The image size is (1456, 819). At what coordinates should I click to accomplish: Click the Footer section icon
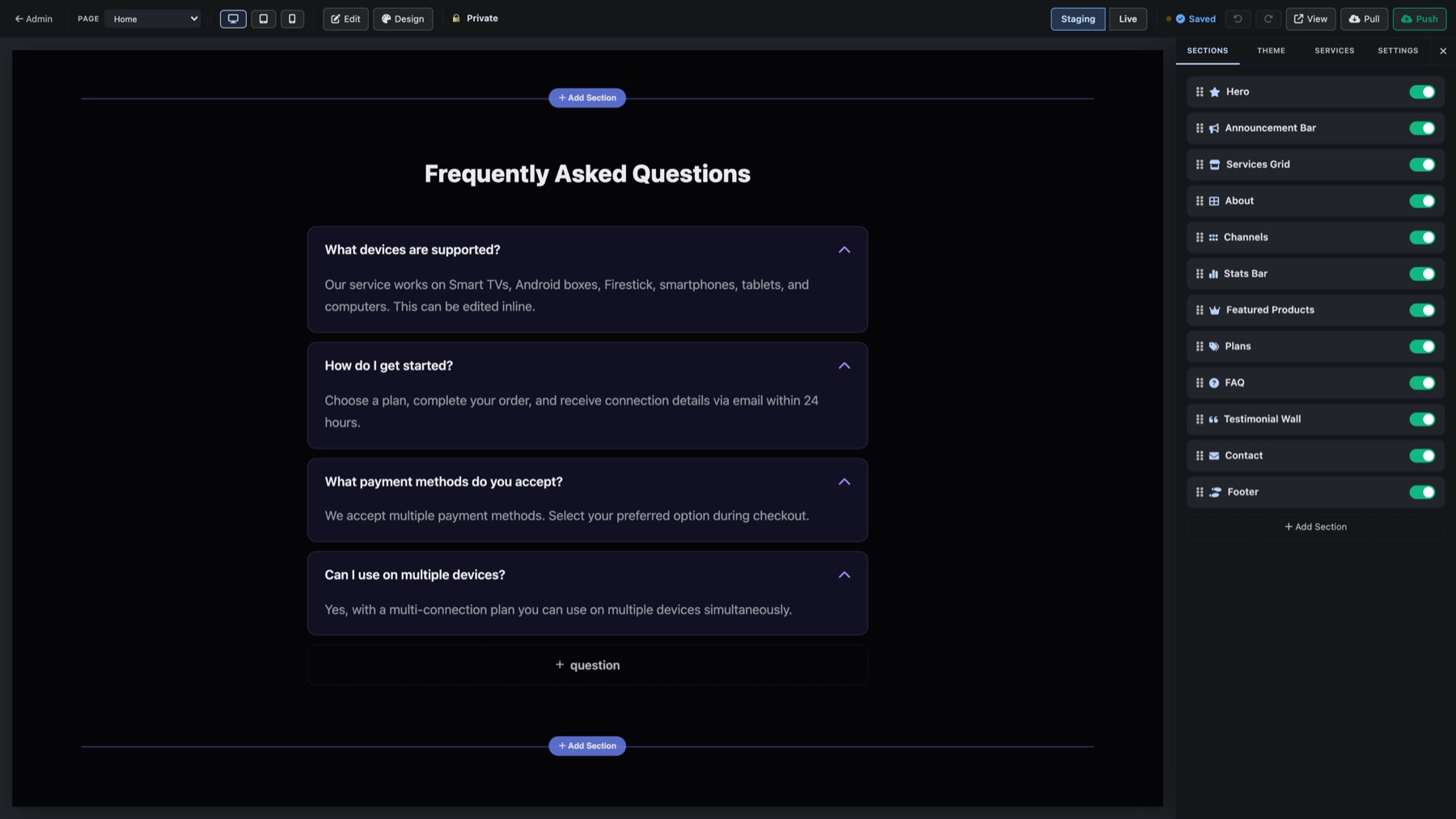click(1215, 493)
